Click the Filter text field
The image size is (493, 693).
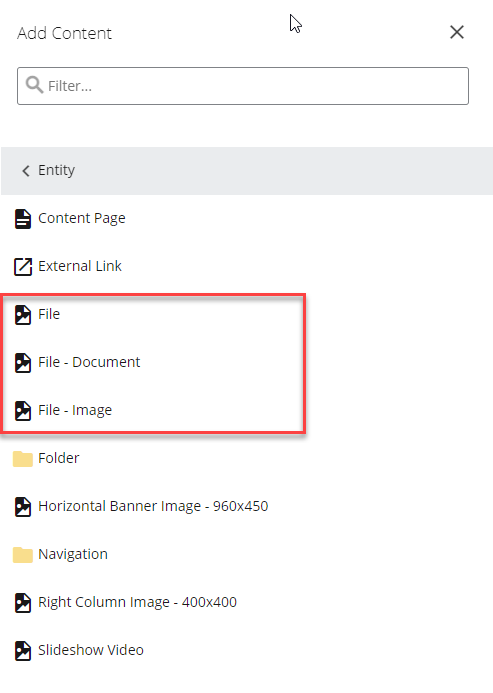point(243,86)
